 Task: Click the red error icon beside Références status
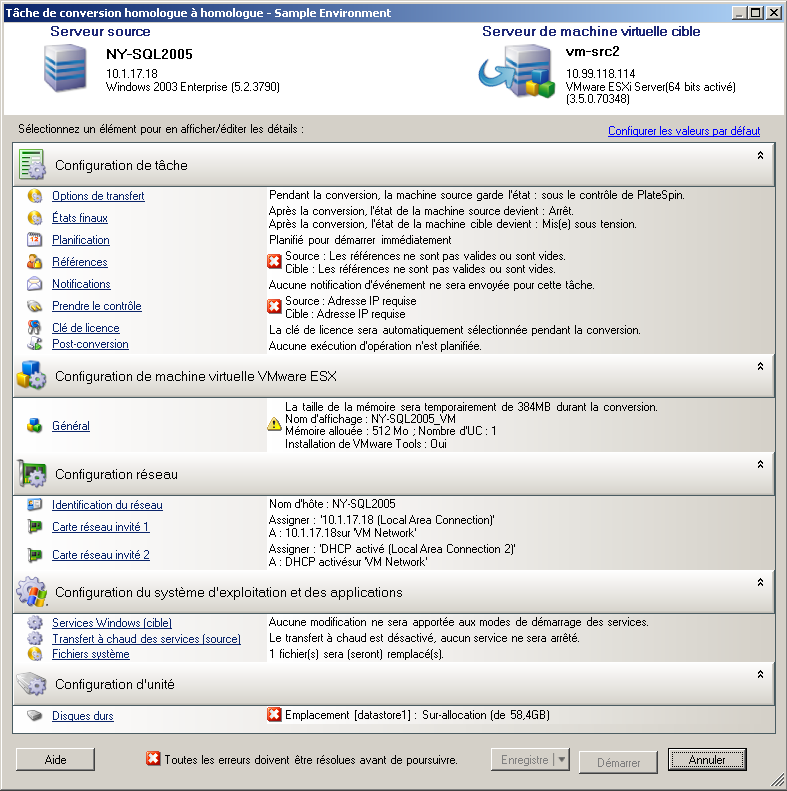click(274, 261)
